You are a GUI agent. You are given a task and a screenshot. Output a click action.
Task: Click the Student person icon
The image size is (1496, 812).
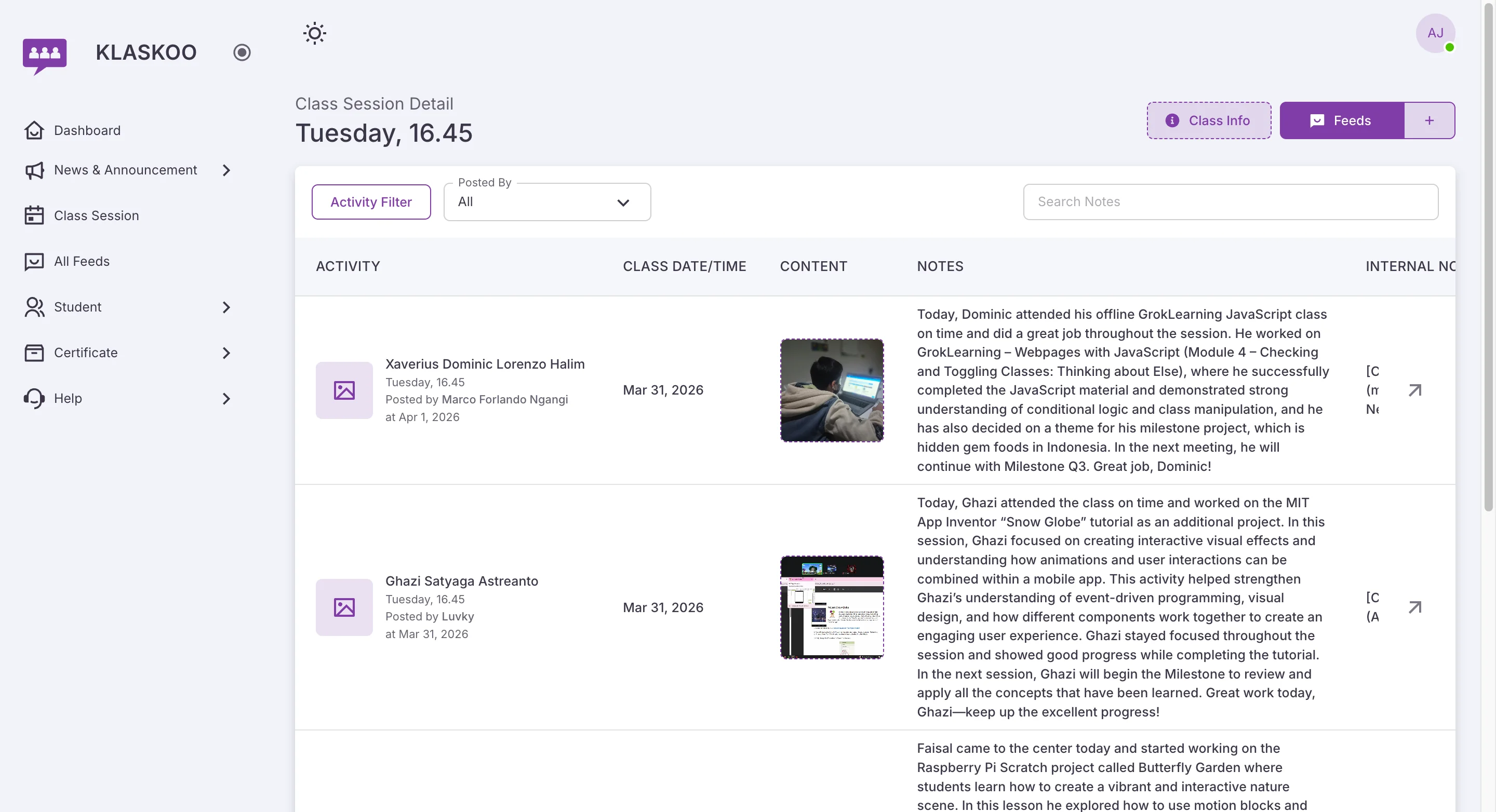click(34, 306)
